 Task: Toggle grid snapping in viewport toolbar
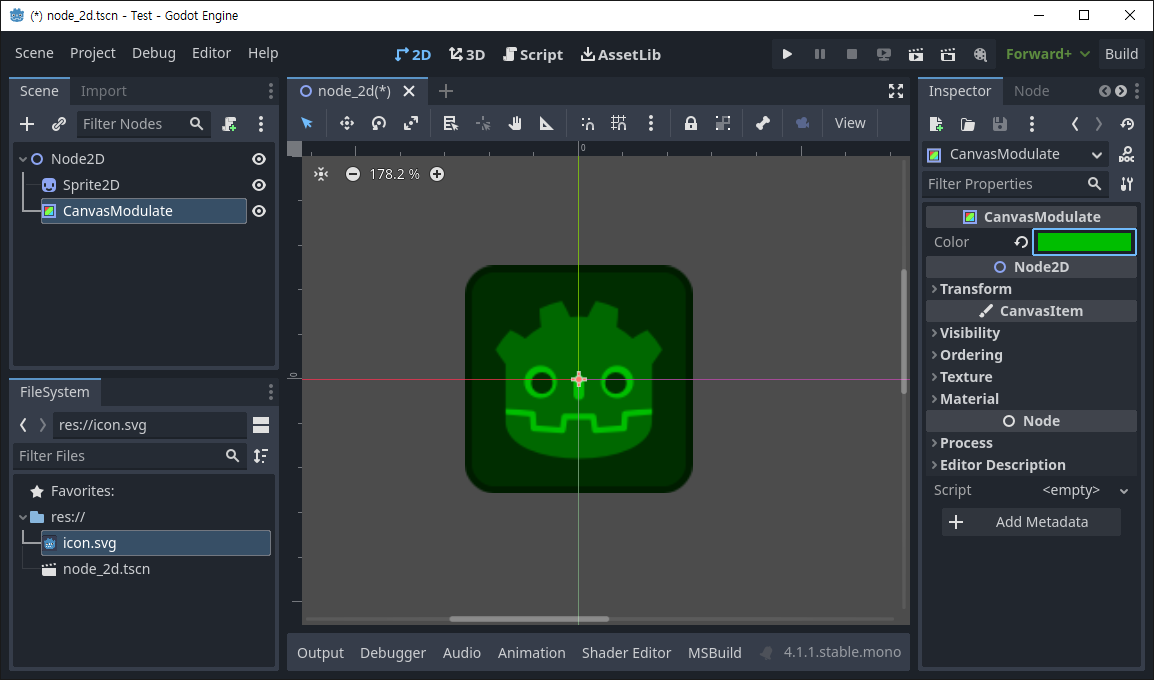619,123
